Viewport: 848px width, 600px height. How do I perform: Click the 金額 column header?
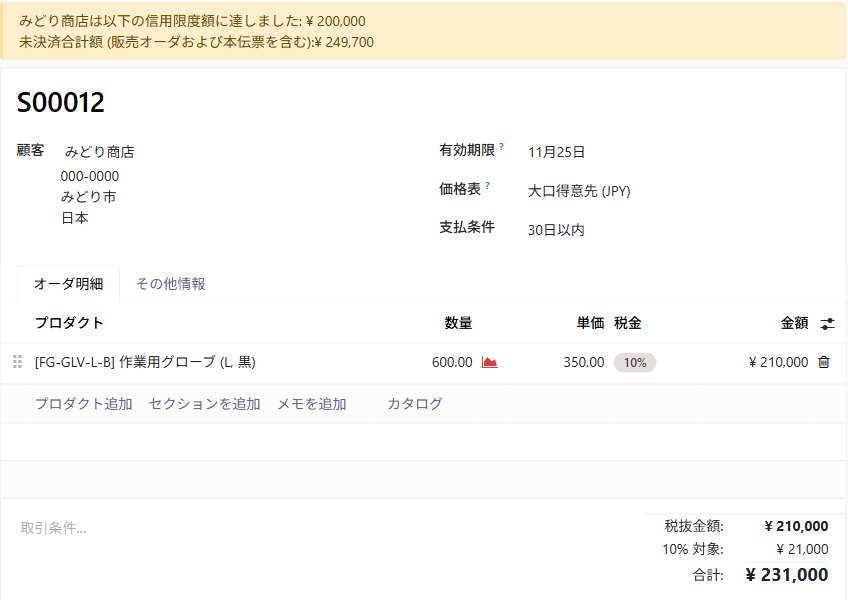pyautogui.click(x=794, y=323)
